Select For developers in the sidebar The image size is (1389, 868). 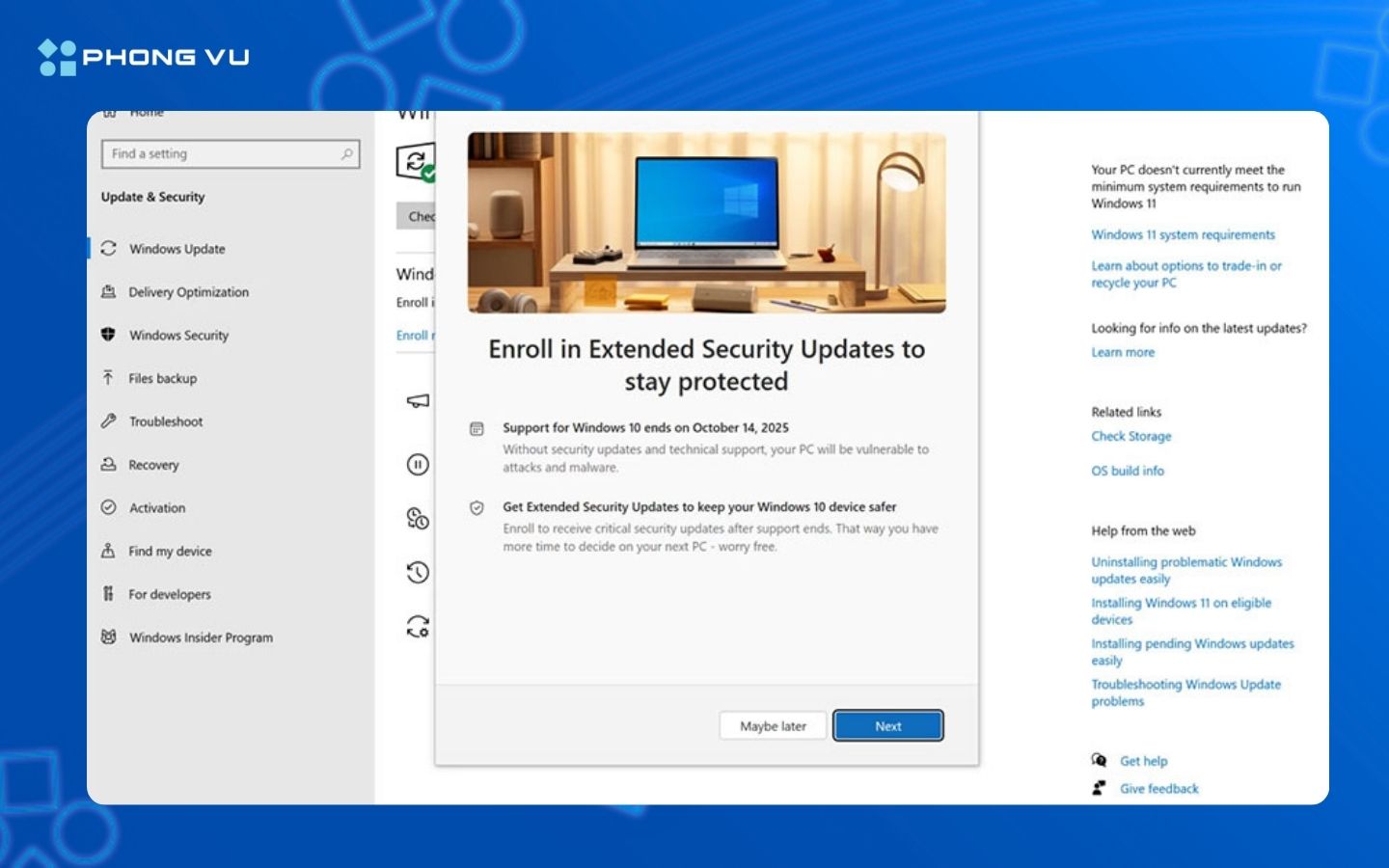(170, 594)
